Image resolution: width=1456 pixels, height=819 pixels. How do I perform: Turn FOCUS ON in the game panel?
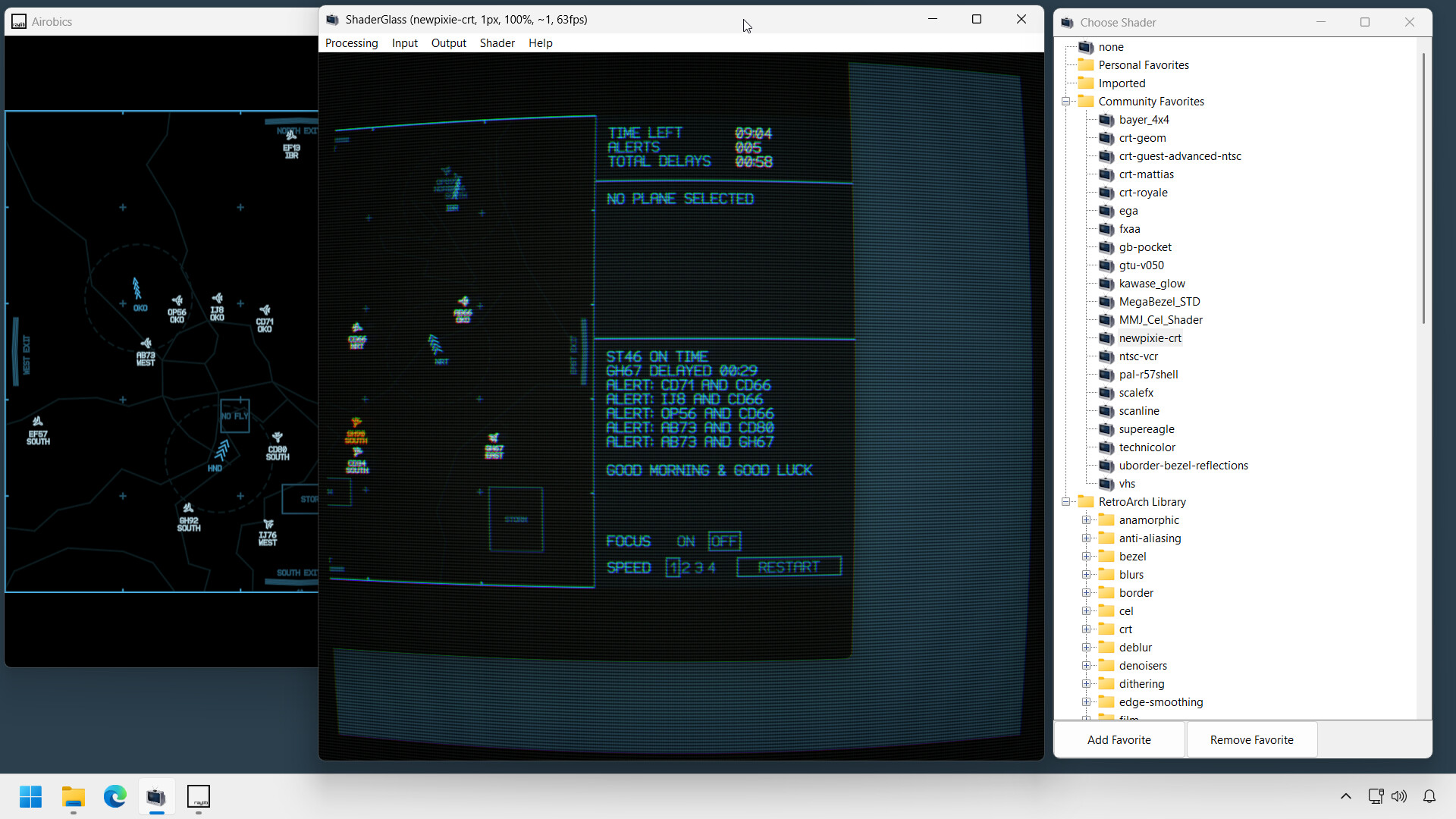(x=686, y=541)
